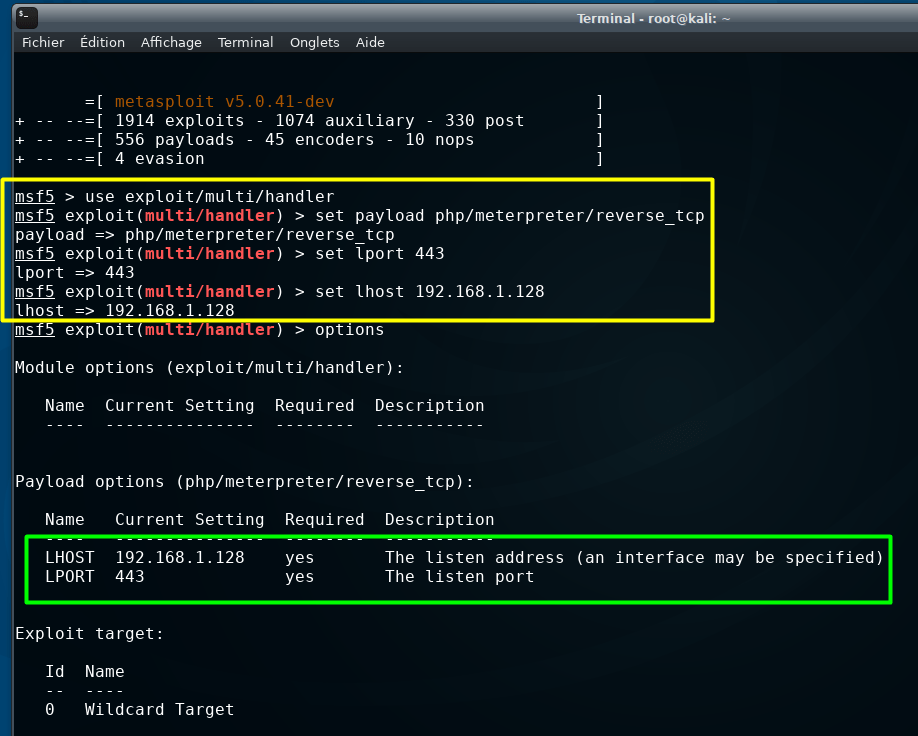This screenshot has height=736, width=918.
Task: Click the LPORT option name
Action: pyautogui.click(x=70, y=577)
